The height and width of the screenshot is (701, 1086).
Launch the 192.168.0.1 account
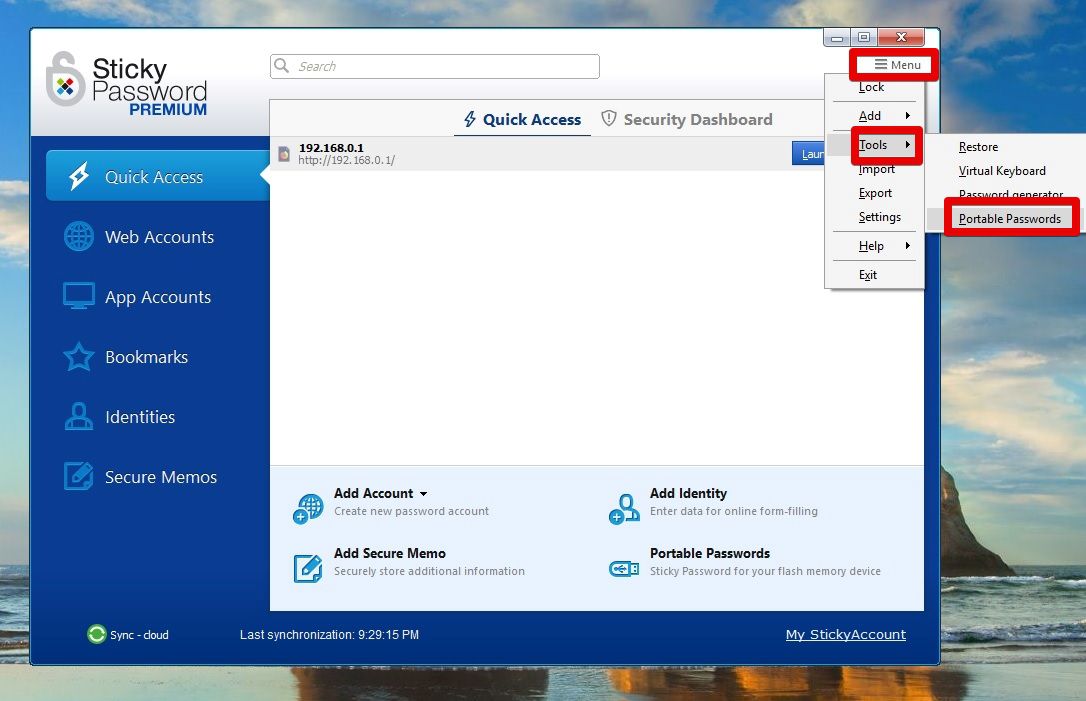[808, 154]
